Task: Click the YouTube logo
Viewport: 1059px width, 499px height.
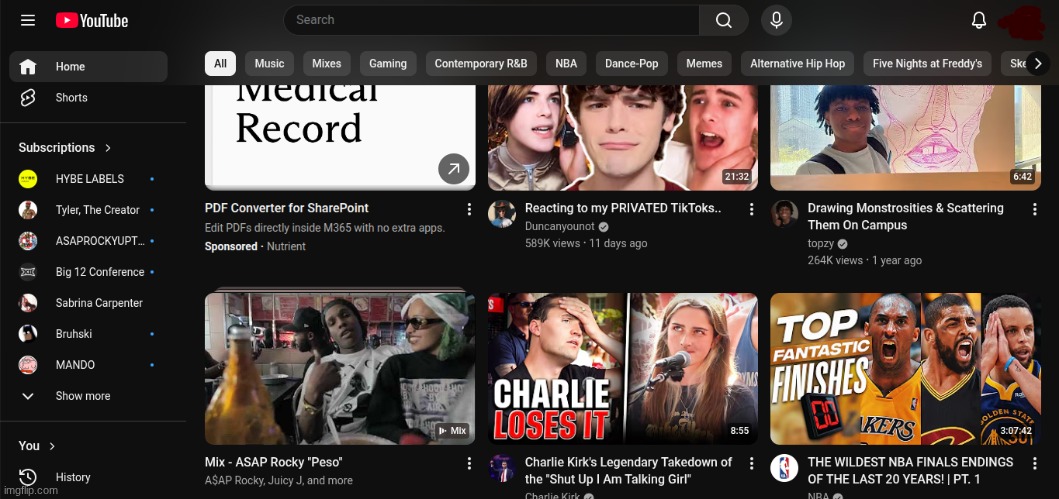Action: [x=92, y=20]
